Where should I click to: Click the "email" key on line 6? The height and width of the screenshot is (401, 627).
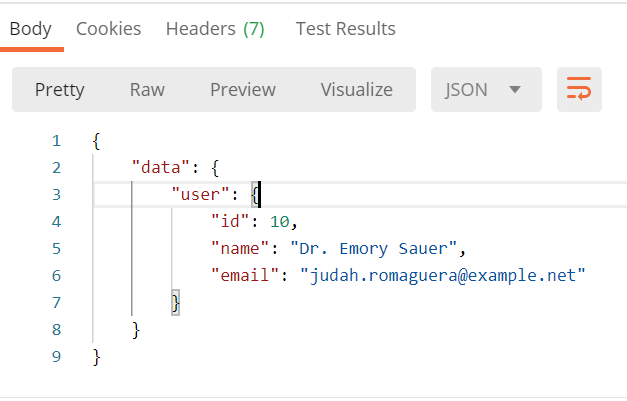tap(244, 275)
